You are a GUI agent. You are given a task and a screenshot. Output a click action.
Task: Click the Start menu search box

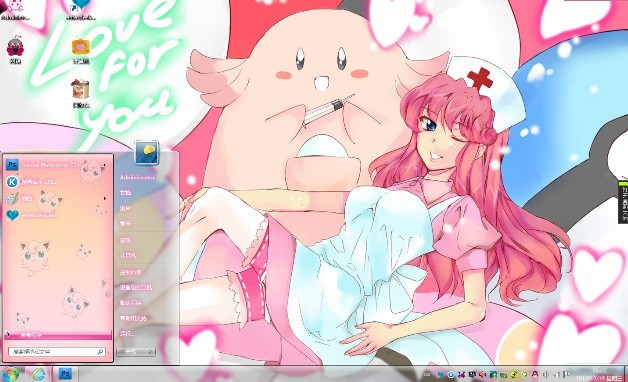click(57, 352)
